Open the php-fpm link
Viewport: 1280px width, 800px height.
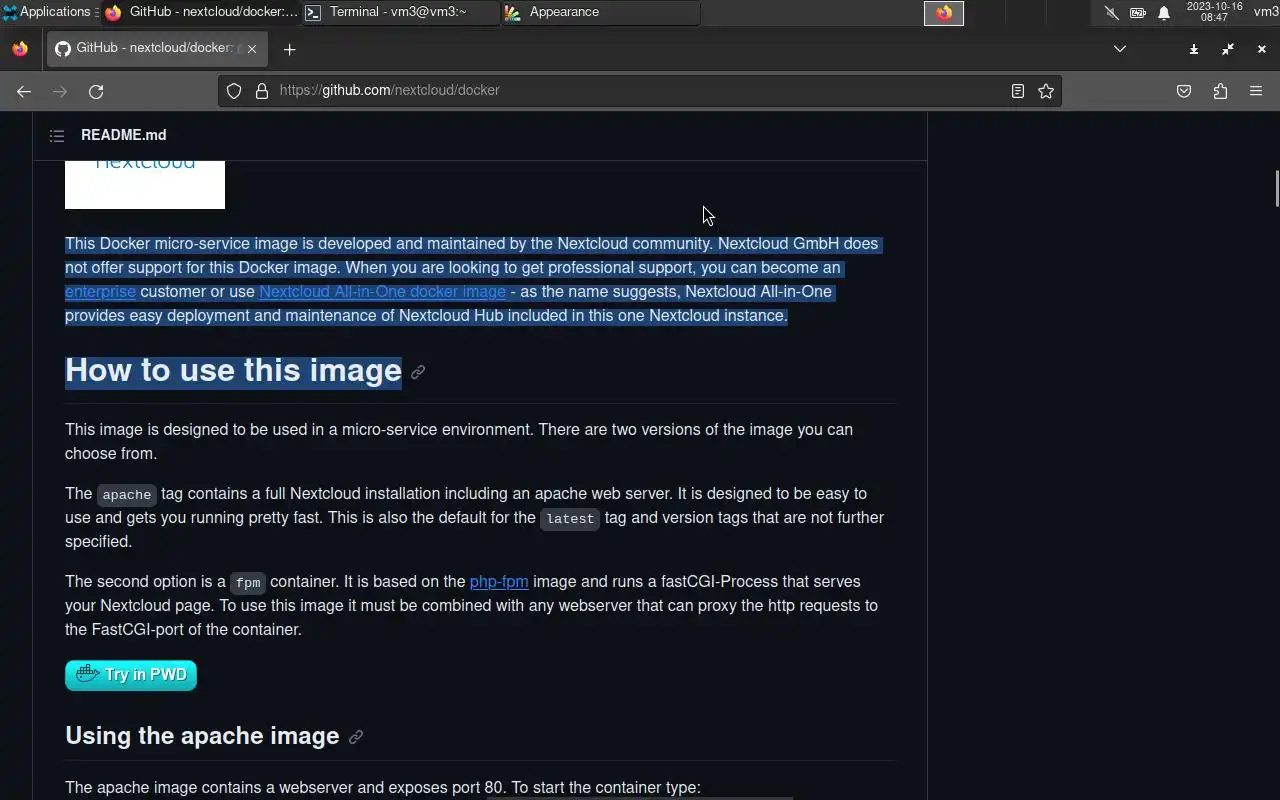(499, 582)
